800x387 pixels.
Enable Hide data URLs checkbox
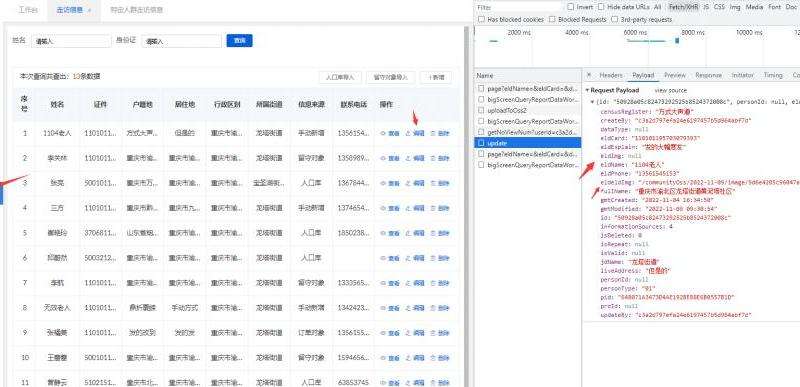click(601, 7)
